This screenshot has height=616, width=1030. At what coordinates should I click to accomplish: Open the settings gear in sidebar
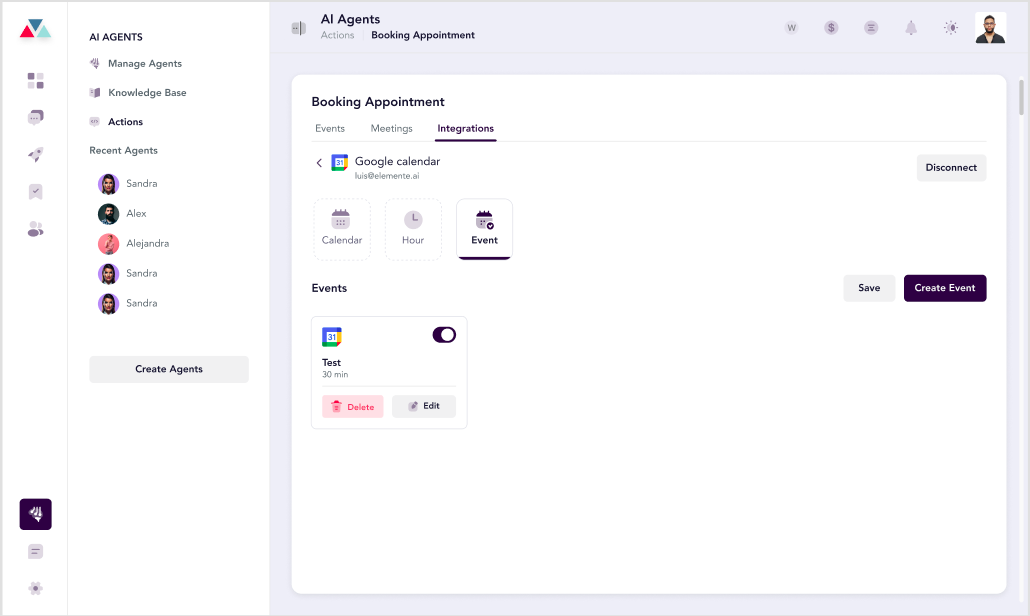tap(35, 588)
